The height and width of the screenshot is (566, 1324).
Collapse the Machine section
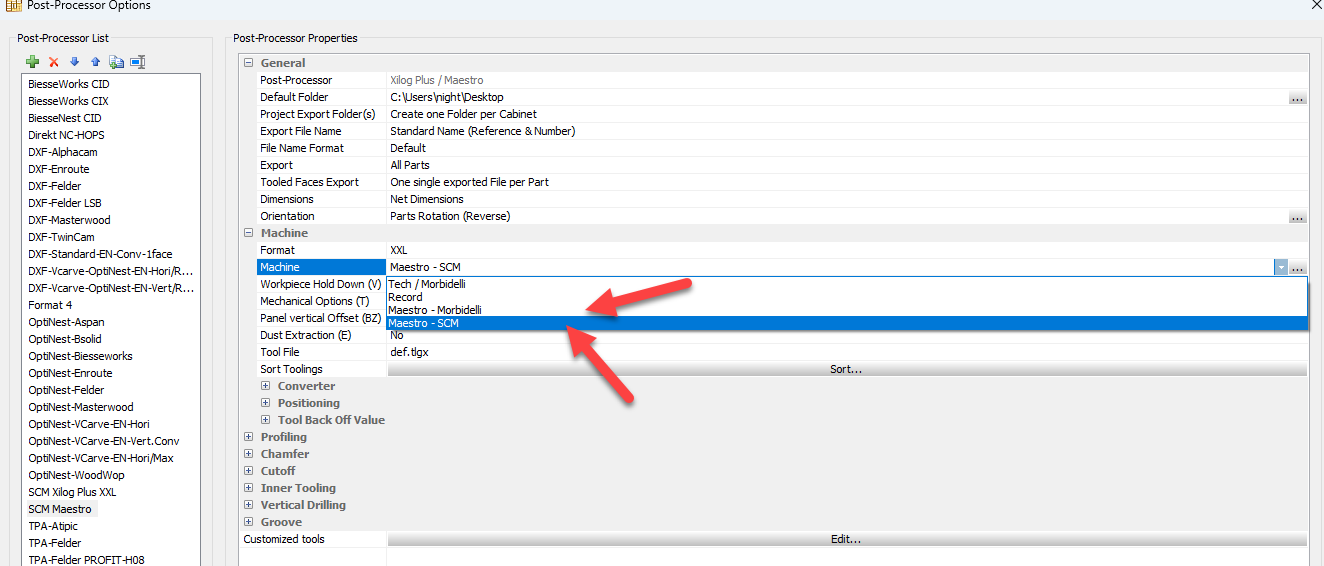pos(249,233)
